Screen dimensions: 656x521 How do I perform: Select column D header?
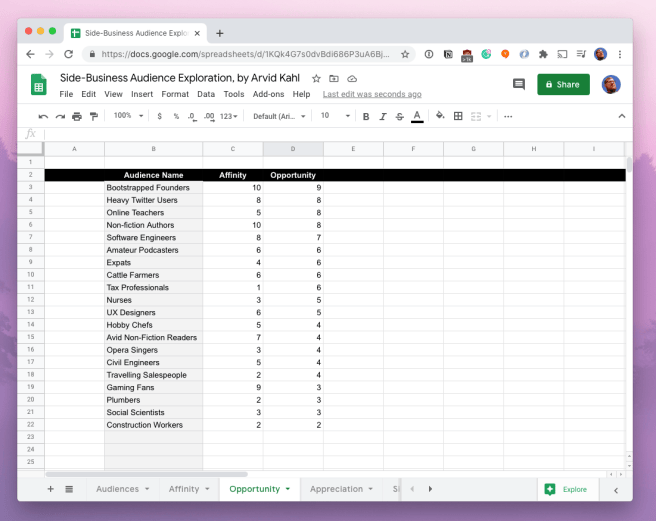(x=293, y=149)
